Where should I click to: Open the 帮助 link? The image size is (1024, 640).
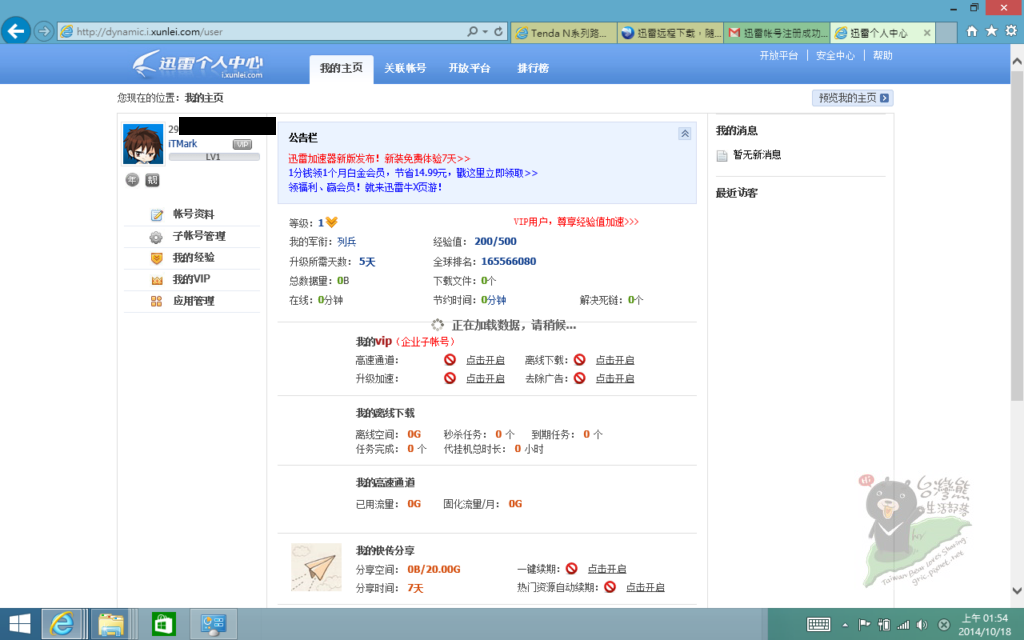tap(882, 56)
